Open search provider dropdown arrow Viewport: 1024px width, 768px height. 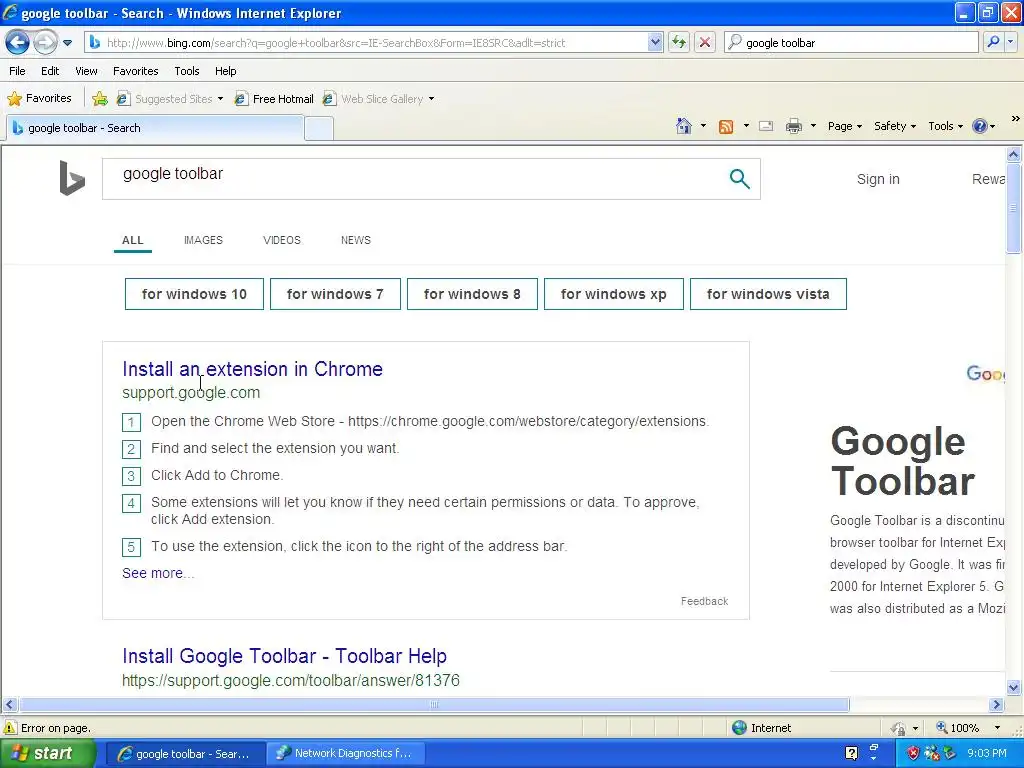(1010, 42)
